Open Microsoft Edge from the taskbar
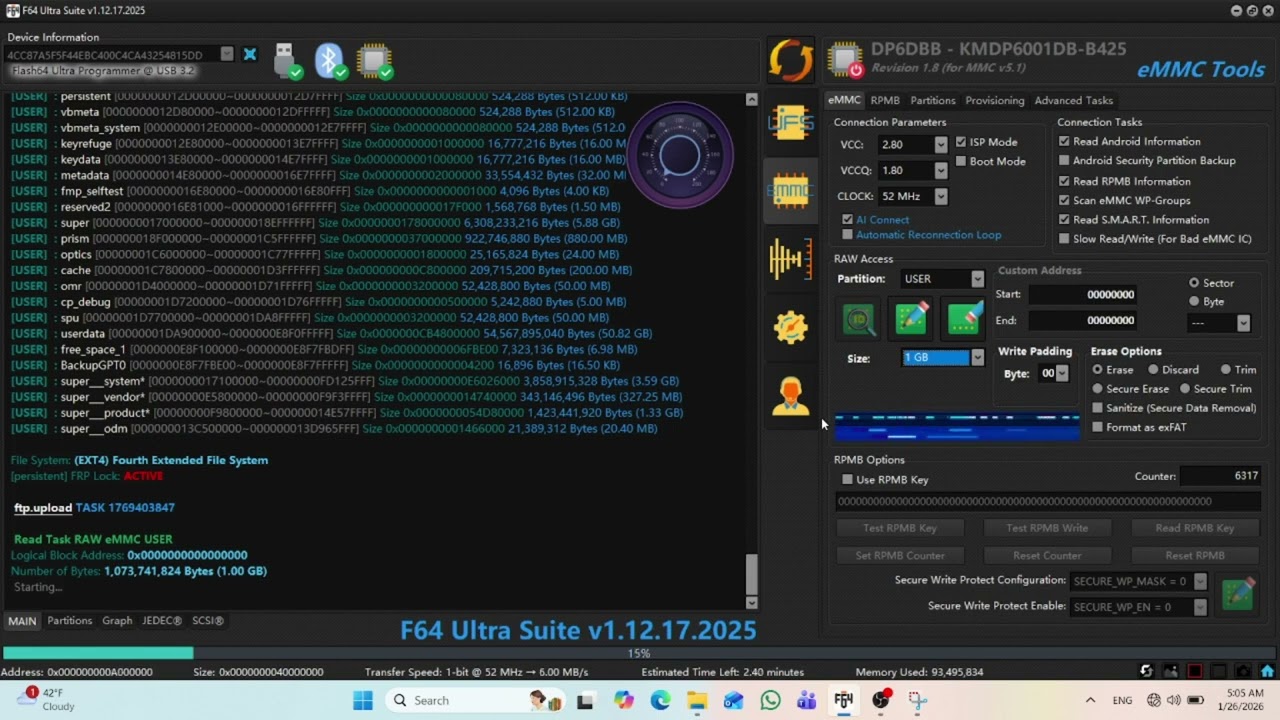The height and width of the screenshot is (720, 1280). (x=660, y=700)
